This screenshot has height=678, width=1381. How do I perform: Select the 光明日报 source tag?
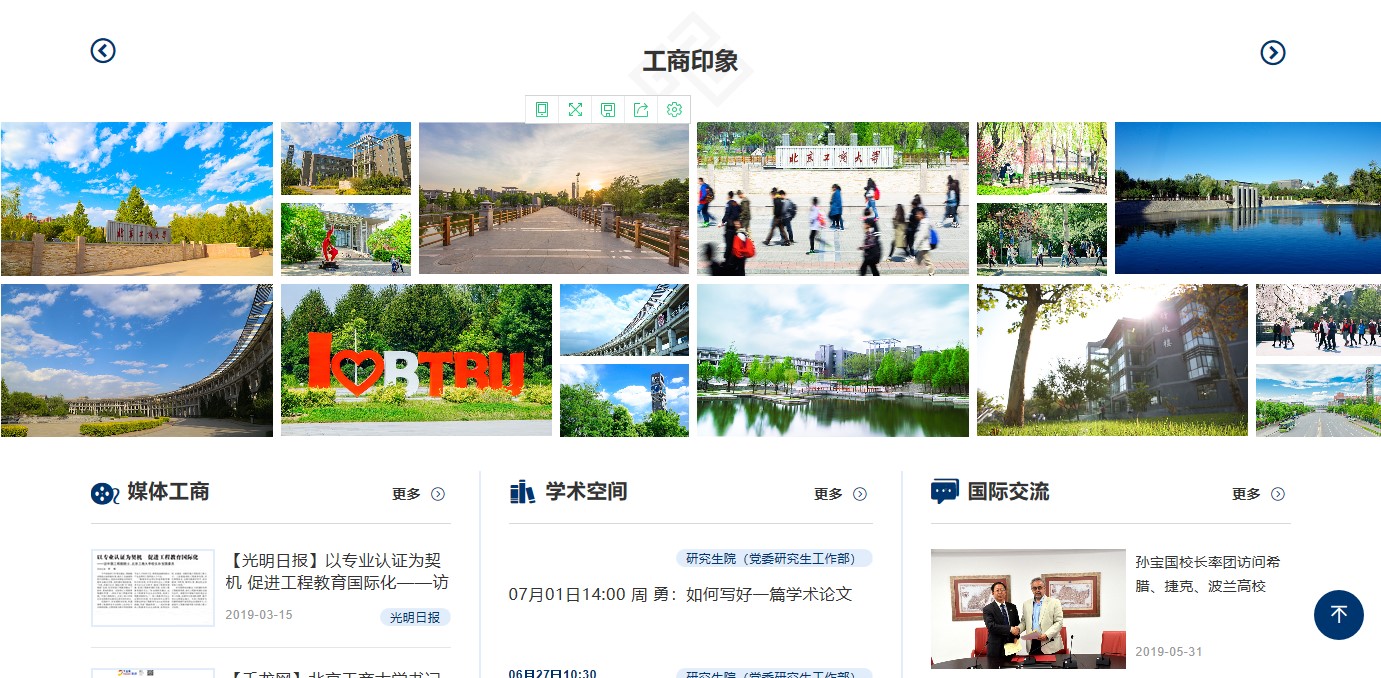point(415,617)
